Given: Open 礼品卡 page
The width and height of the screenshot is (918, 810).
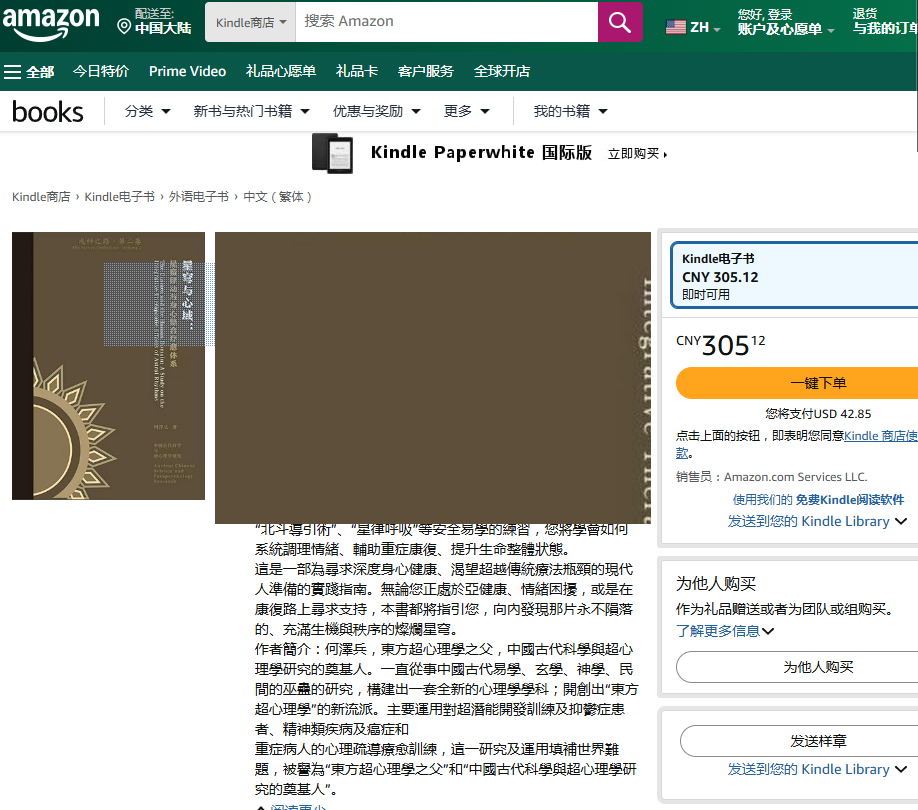Looking at the screenshot, I should click(357, 71).
